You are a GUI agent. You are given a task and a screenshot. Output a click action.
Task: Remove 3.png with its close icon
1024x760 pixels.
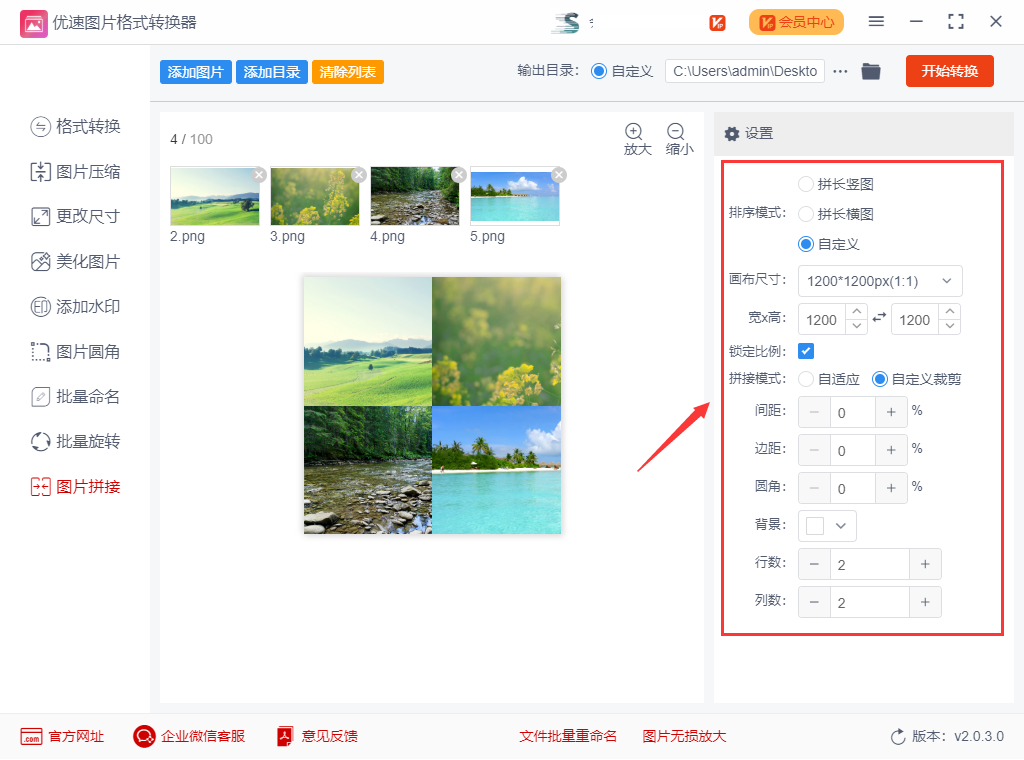pos(359,174)
